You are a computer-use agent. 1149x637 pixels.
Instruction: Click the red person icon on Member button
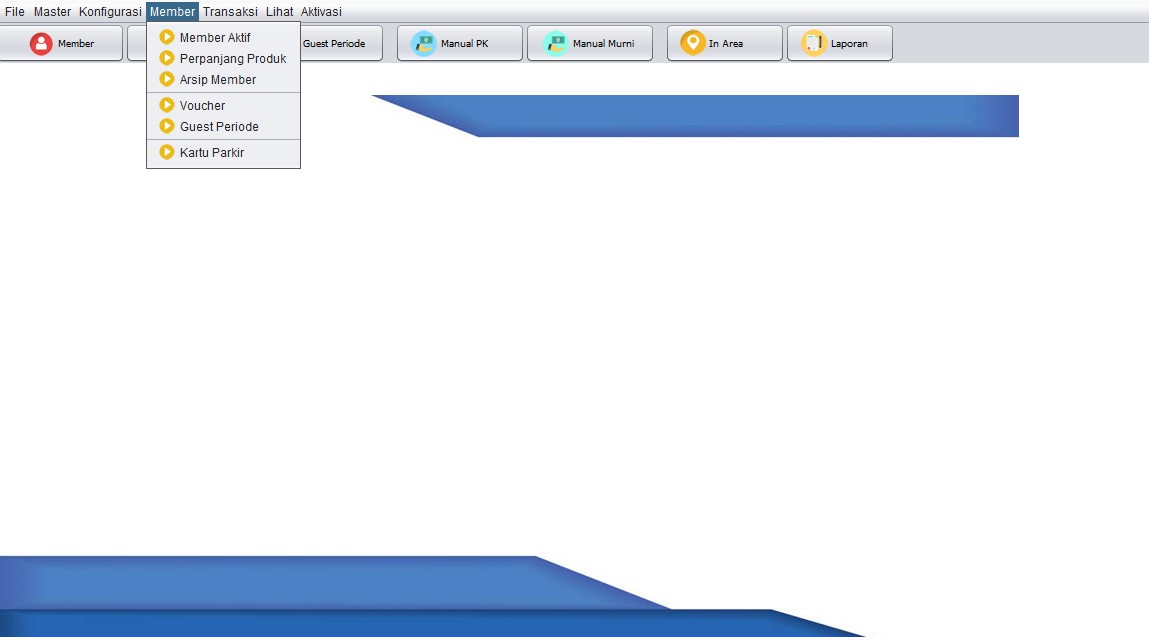coord(41,44)
